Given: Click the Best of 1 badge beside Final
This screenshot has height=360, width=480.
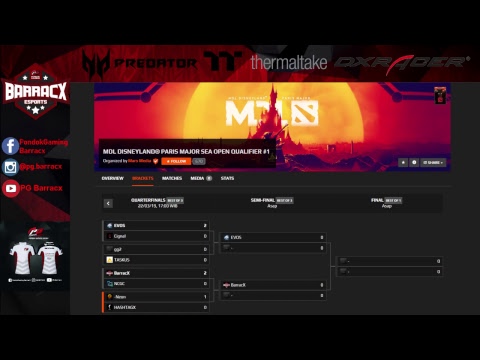Looking at the screenshot, I should pyautogui.click(x=393, y=200).
